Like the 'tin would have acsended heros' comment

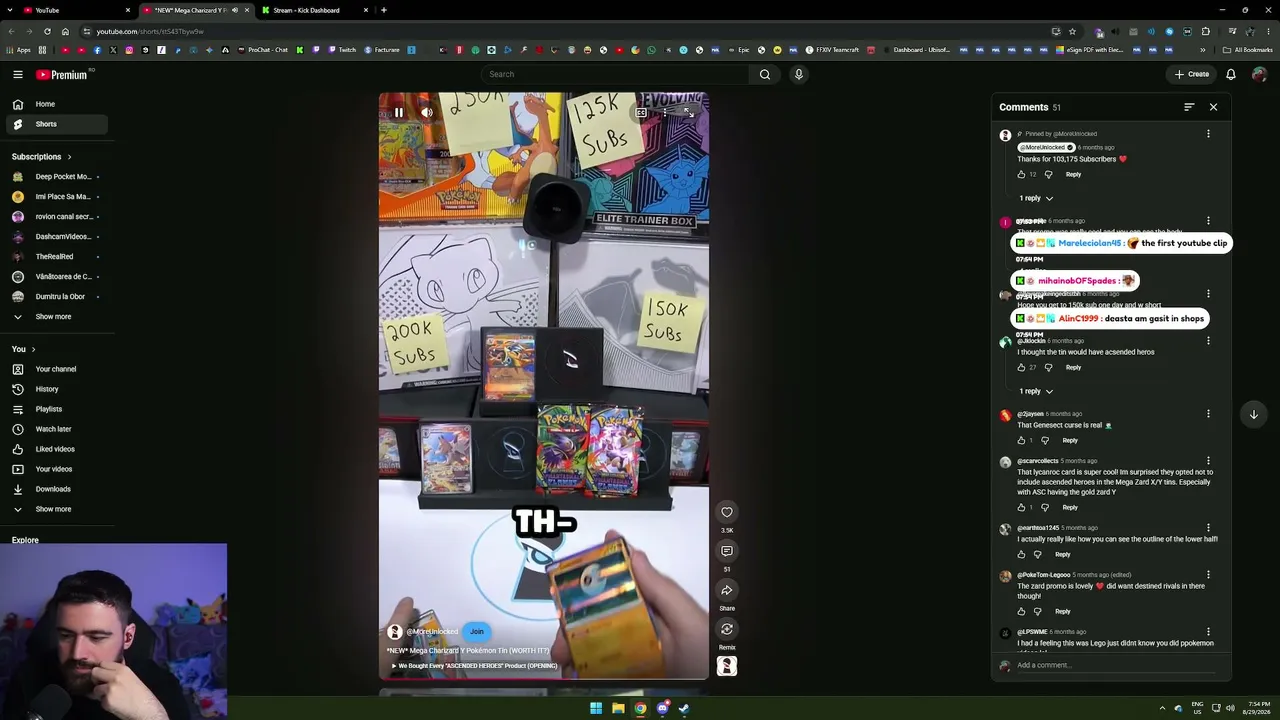1021,367
